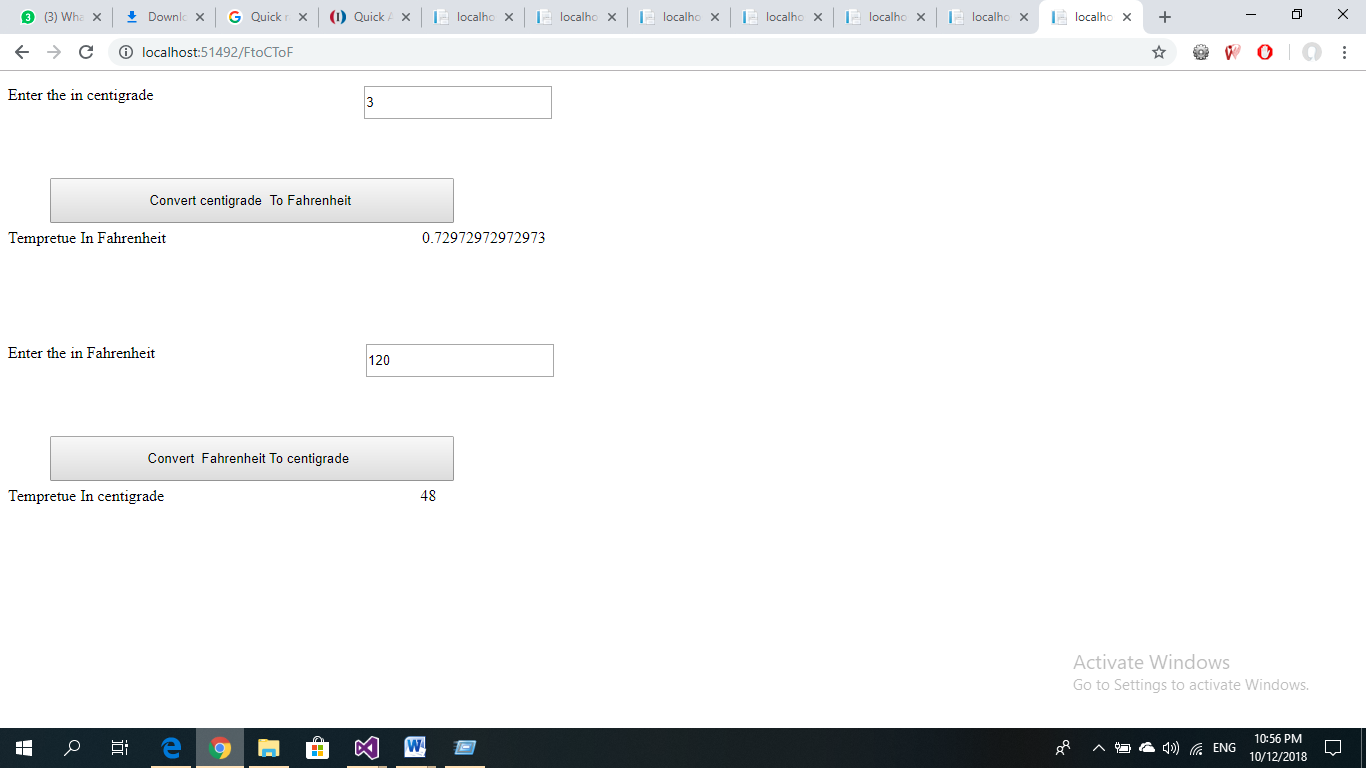The width and height of the screenshot is (1366, 768).
Task: Open the ENG input language selector
Action: coord(1224,748)
